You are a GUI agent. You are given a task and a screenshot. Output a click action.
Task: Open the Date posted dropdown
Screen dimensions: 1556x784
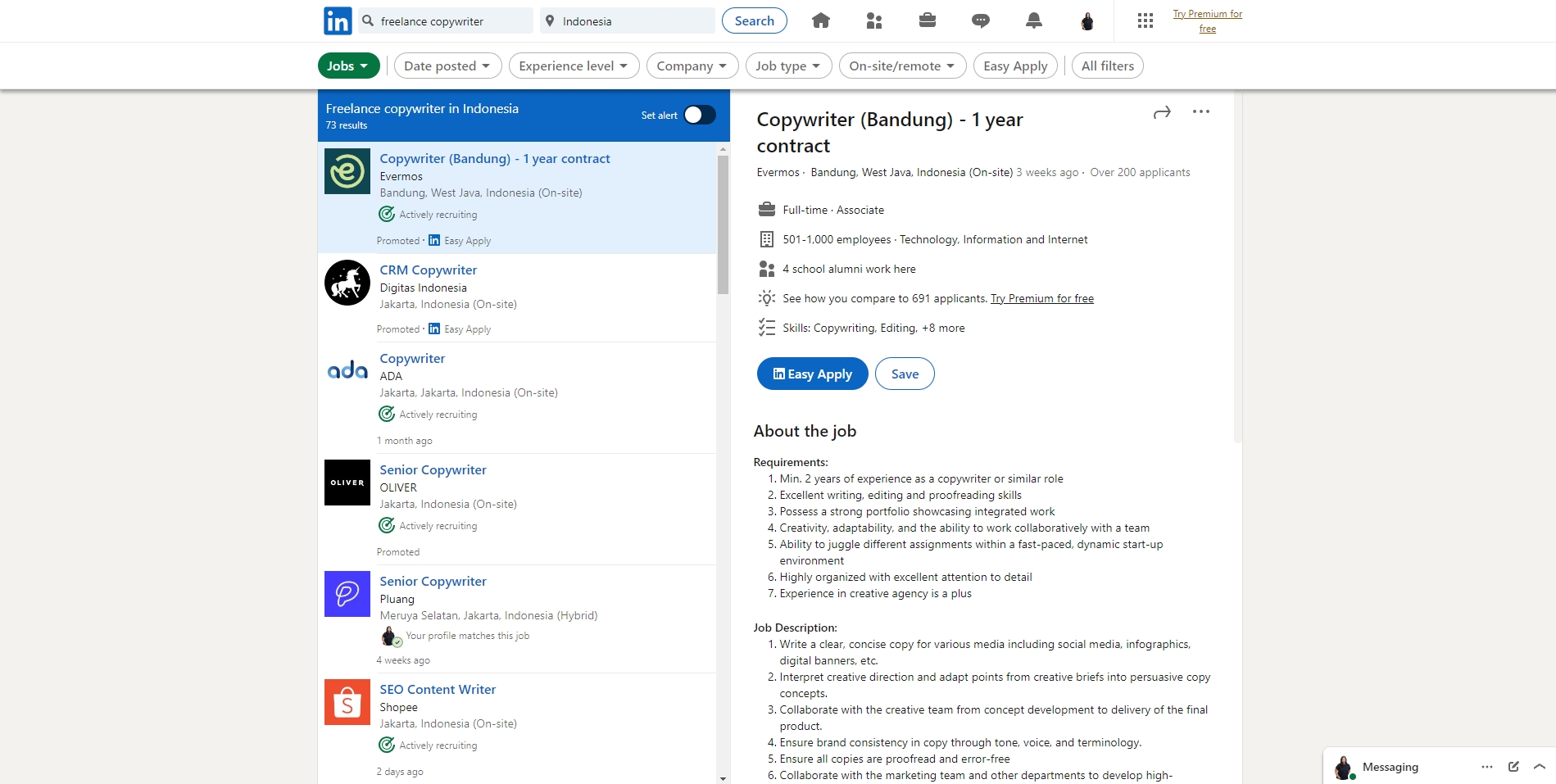tap(447, 66)
